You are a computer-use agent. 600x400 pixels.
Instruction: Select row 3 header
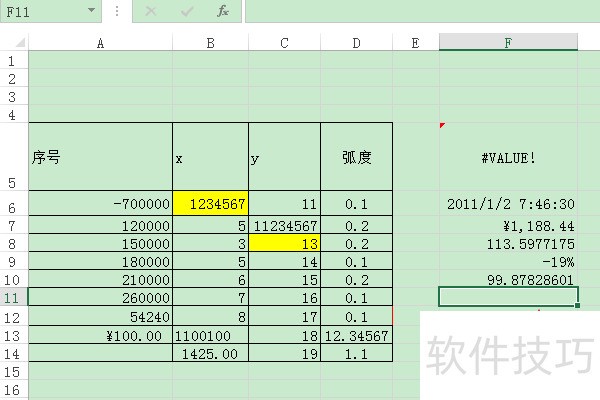(12, 96)
